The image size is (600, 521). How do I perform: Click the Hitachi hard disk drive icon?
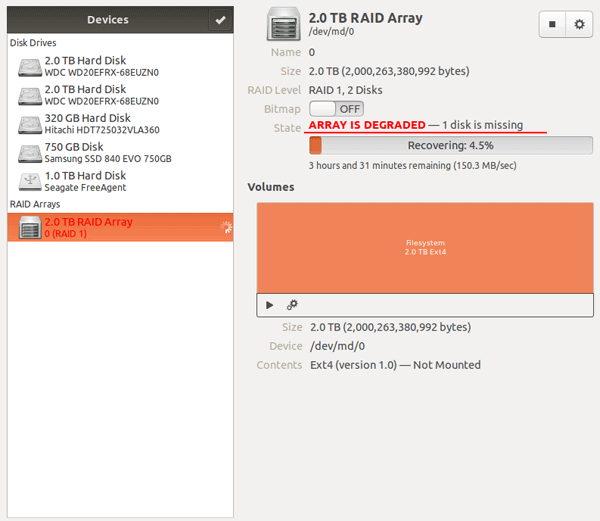click(x=30, y=125)
